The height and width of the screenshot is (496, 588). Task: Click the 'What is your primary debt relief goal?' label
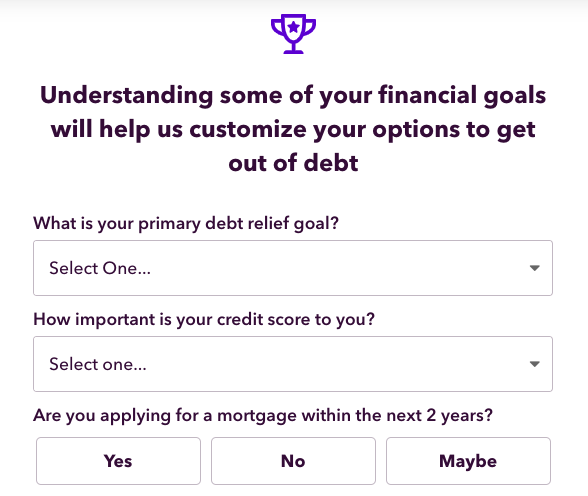click(x=186, y=224)
